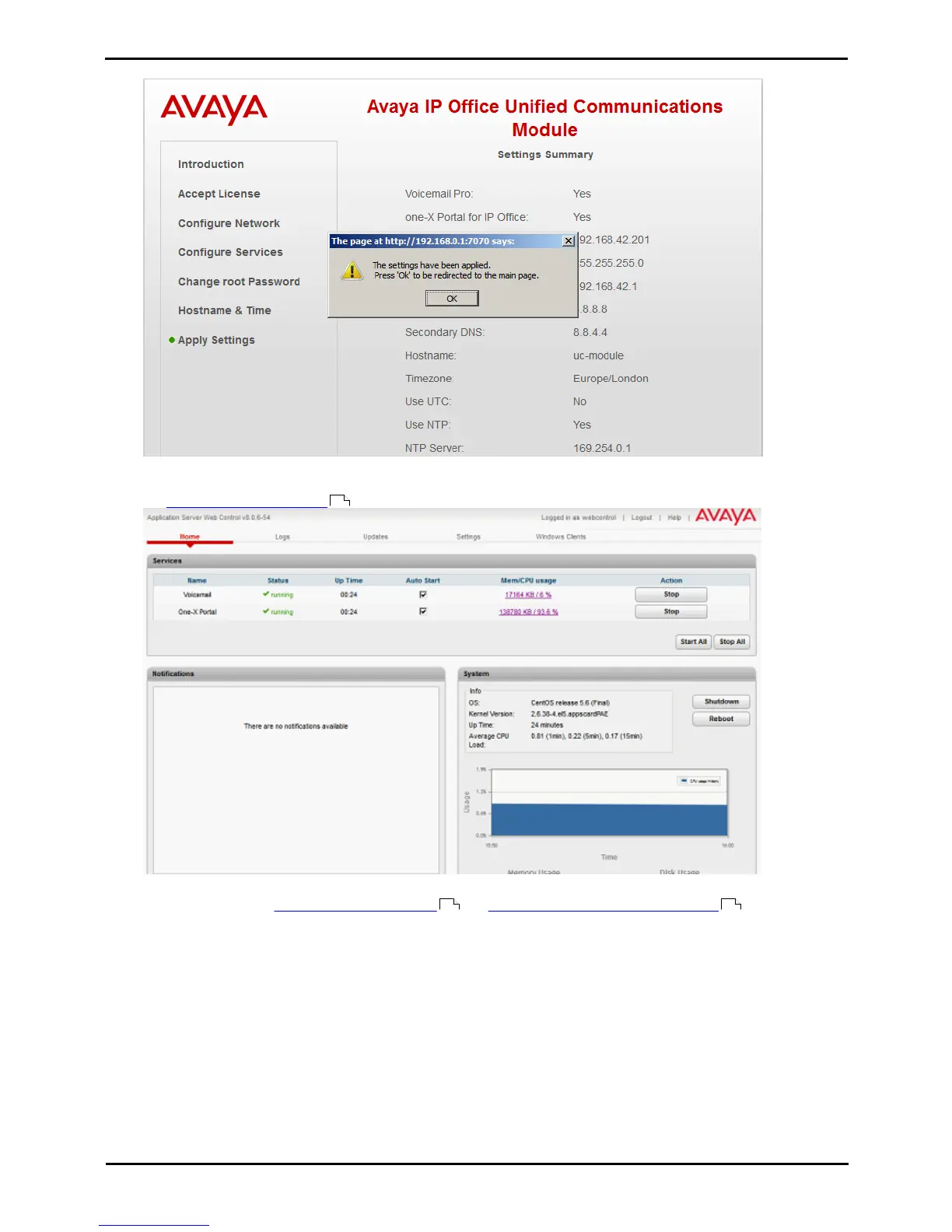Click Secondary DNS value '8.8.4.4'
This screenshot has width=952, height=1232.
click(x=590, y=332)
